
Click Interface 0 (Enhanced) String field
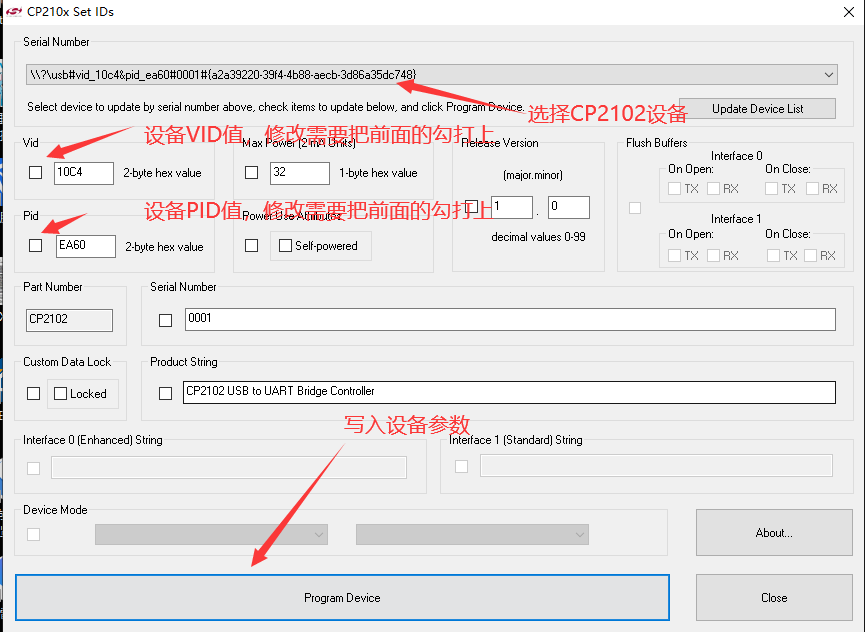pyautogui.click(x=229, y=467)
